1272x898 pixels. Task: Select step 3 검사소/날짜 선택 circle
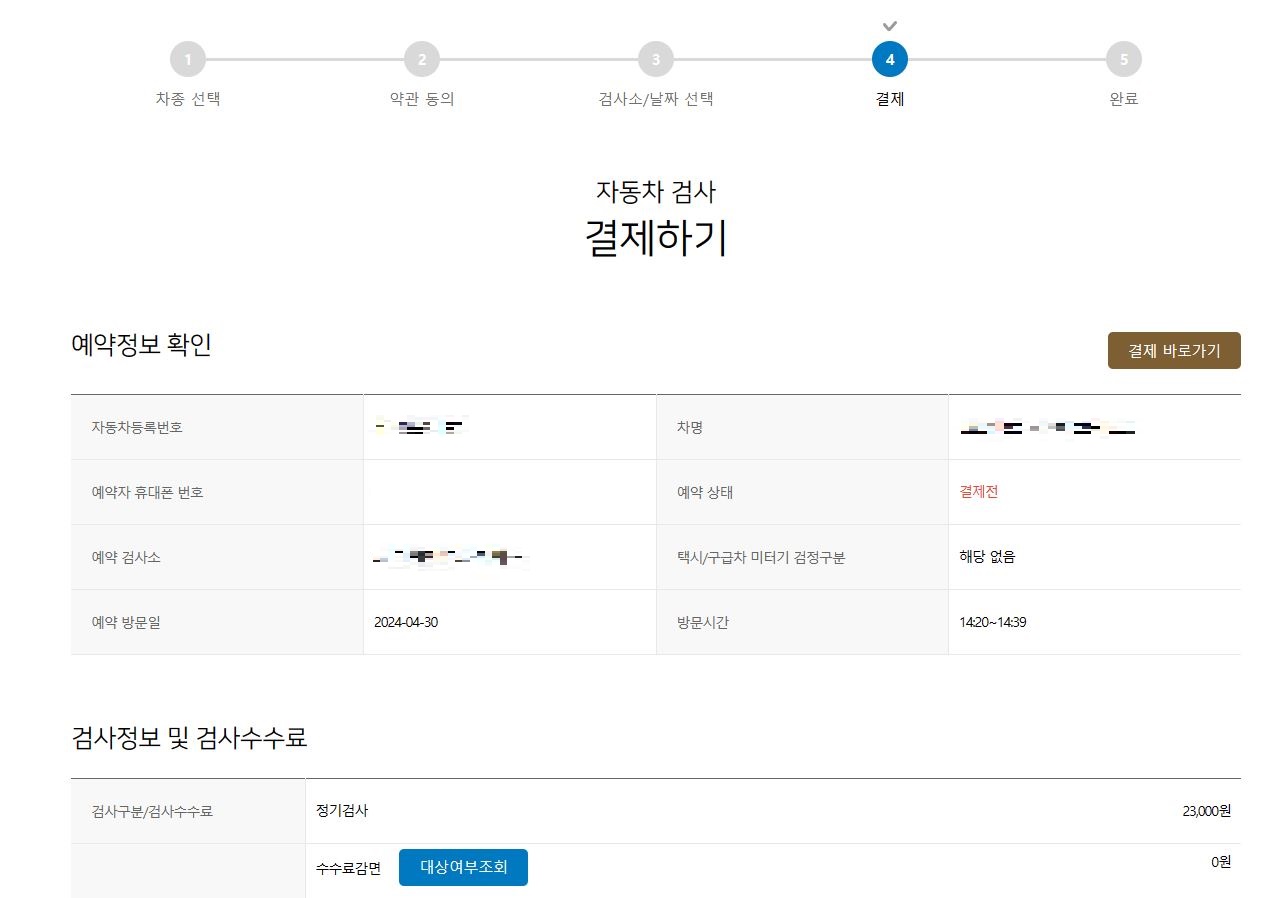[x=655, y=58]
